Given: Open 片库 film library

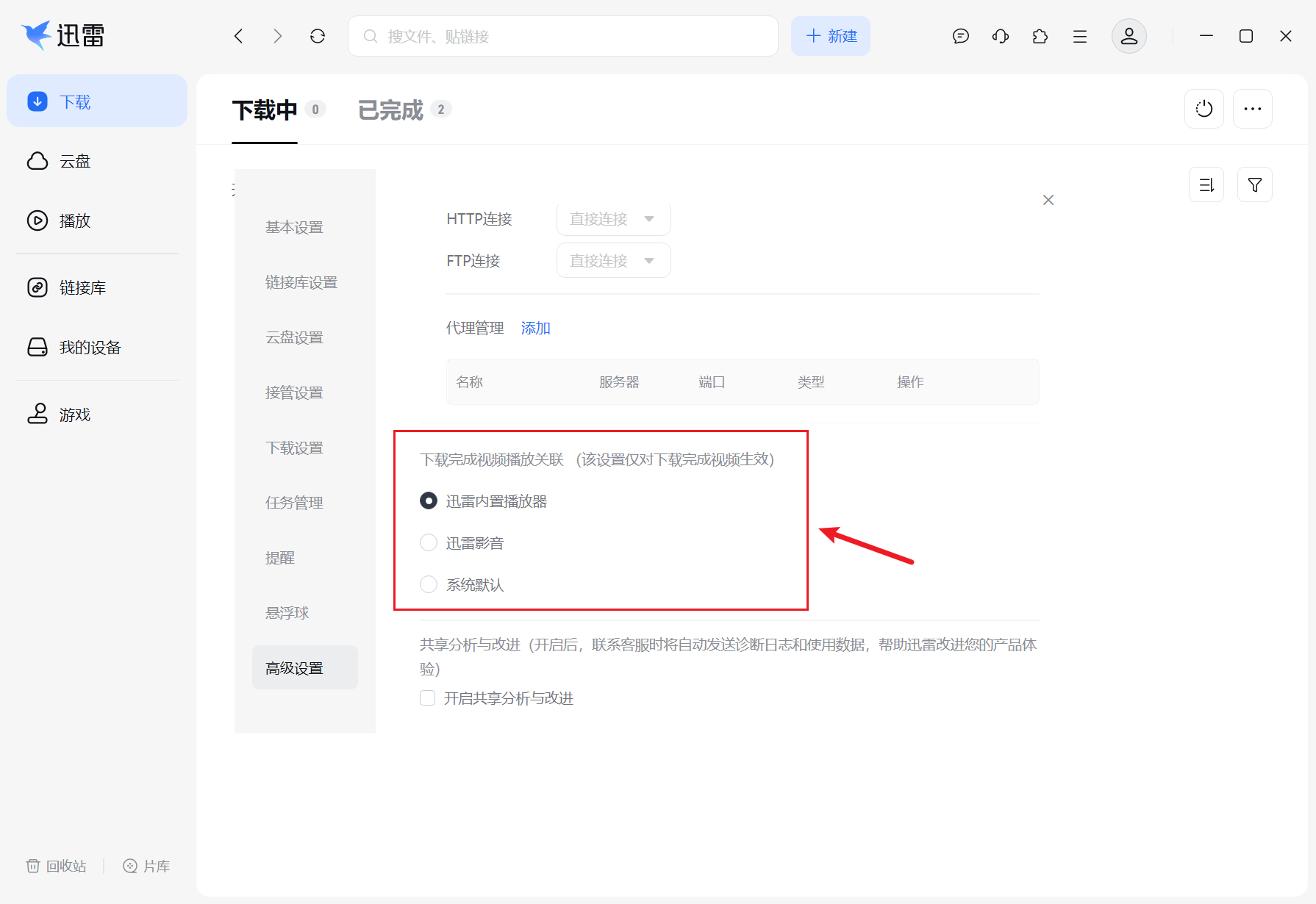Looking at the screenshot, I should pyautogui.click(x=146, y=866).
